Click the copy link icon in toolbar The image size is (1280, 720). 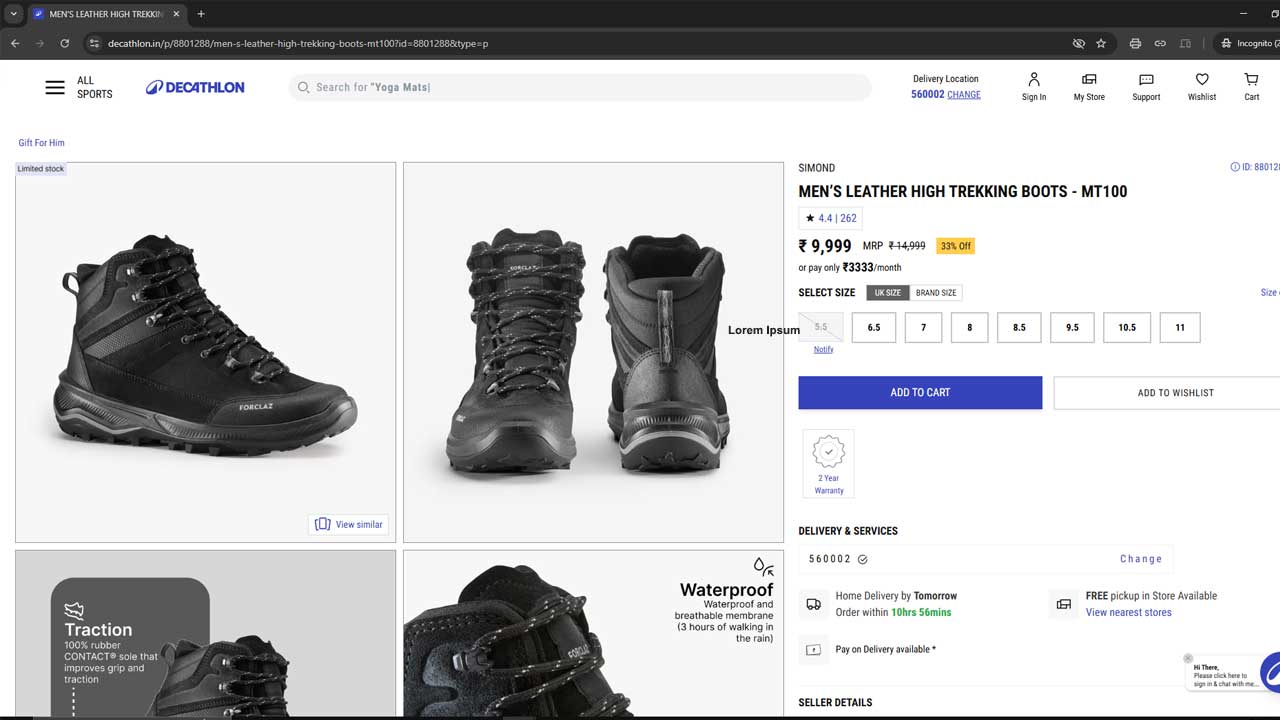1160,43
